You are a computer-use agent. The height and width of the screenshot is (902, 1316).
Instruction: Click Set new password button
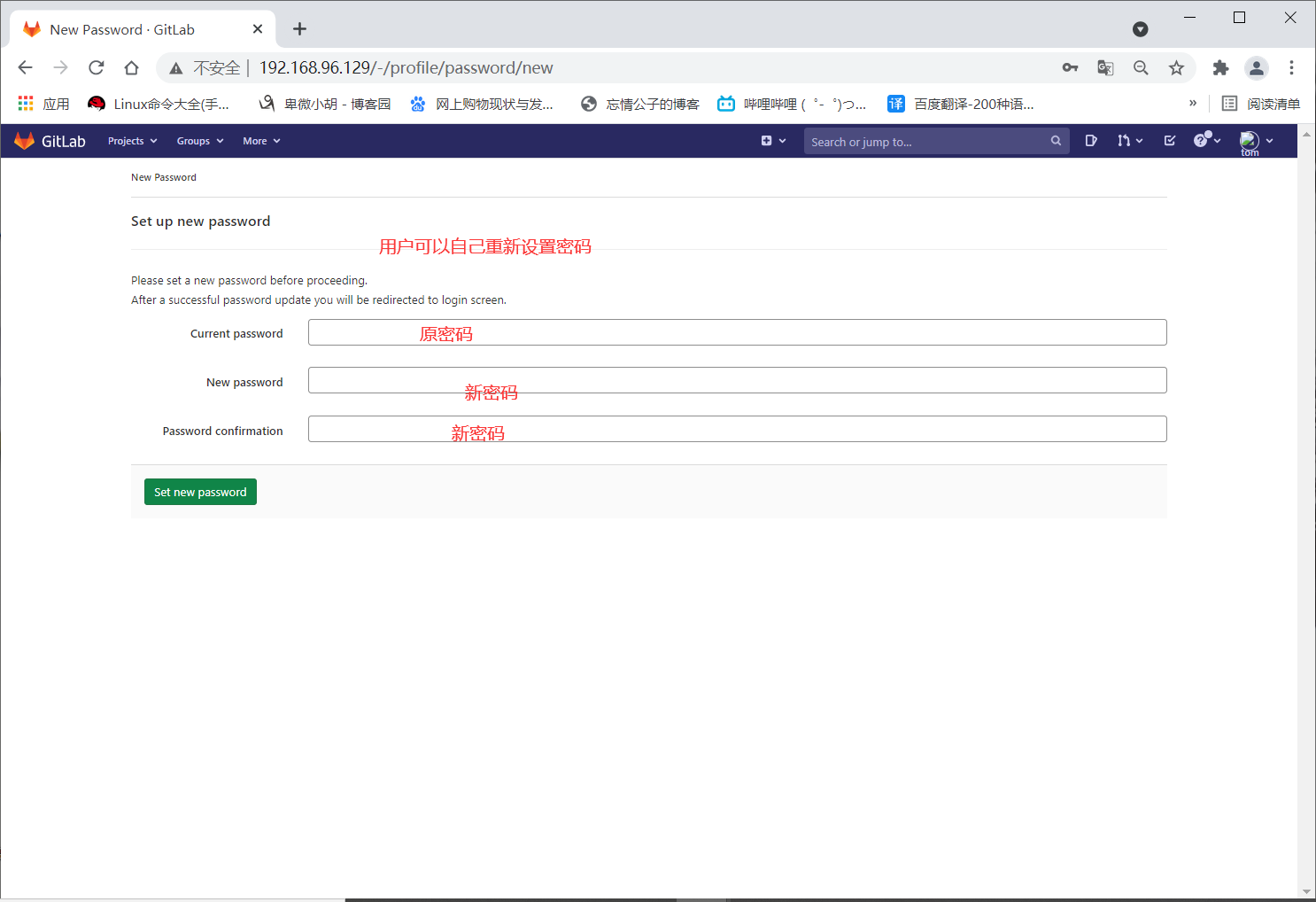pos(200,492)
